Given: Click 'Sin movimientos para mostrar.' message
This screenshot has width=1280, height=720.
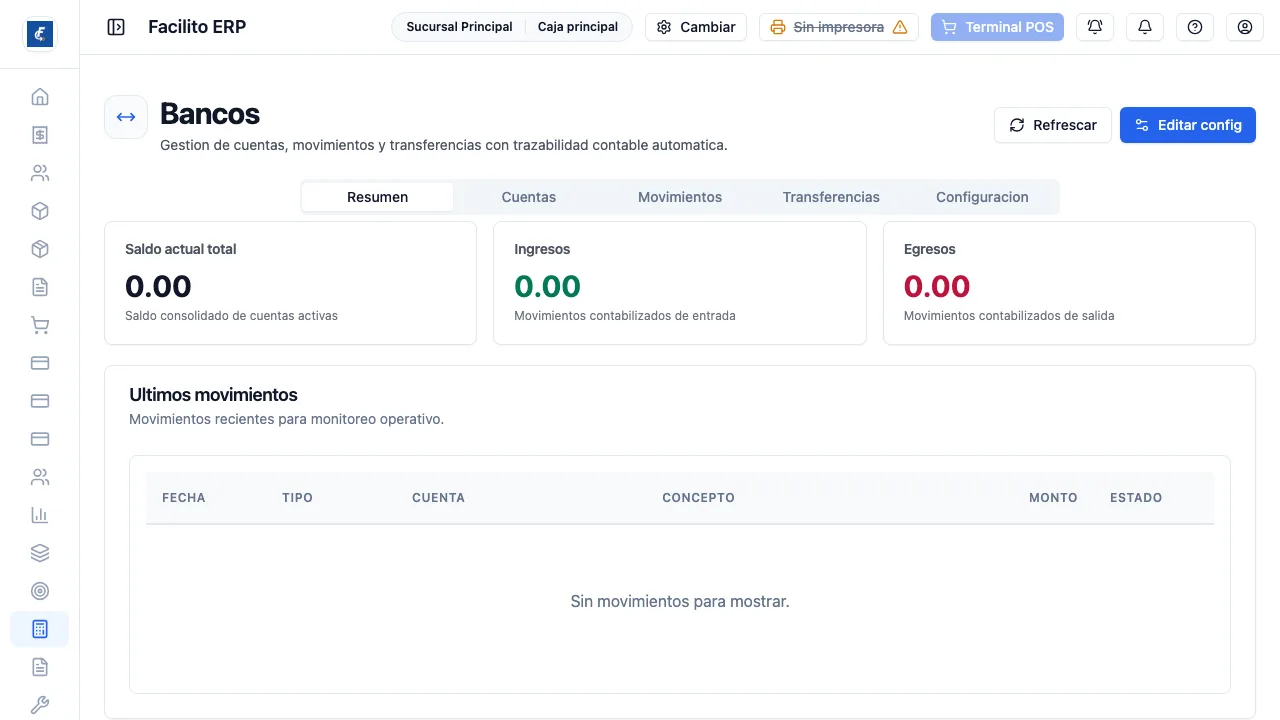Looking at the screenshot, I should [680, 601].
